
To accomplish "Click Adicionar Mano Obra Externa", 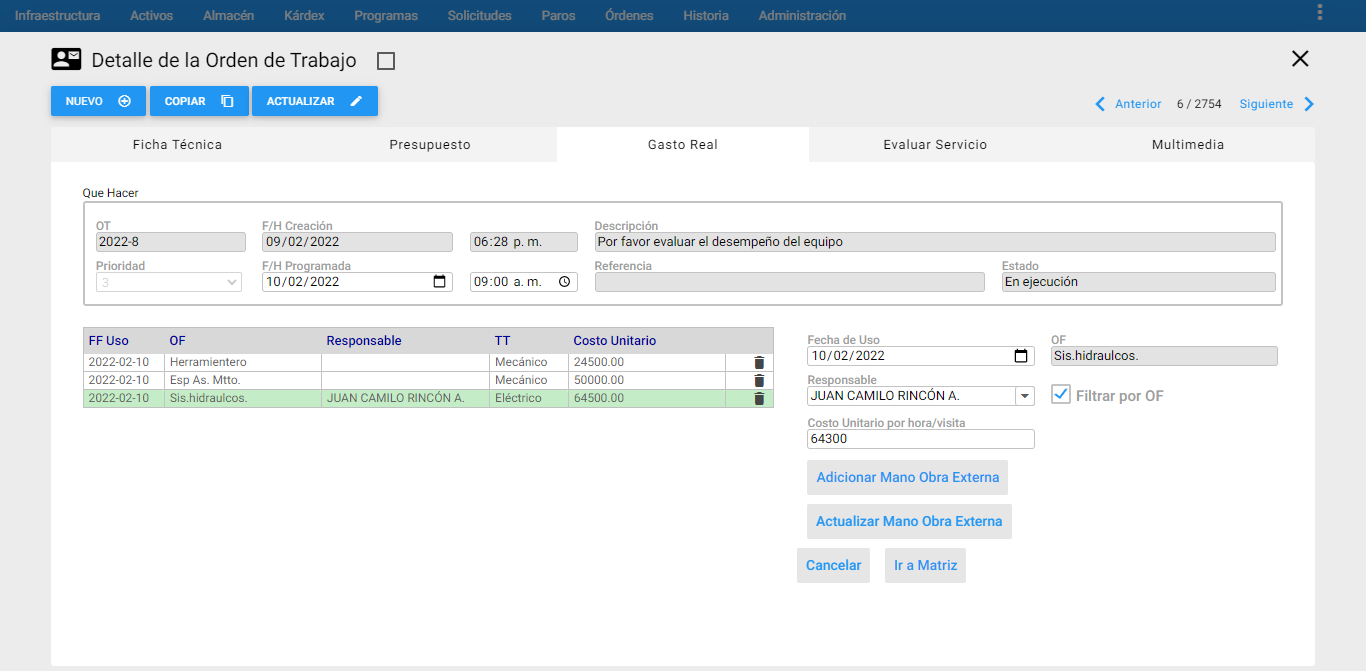I will [907, 477].
